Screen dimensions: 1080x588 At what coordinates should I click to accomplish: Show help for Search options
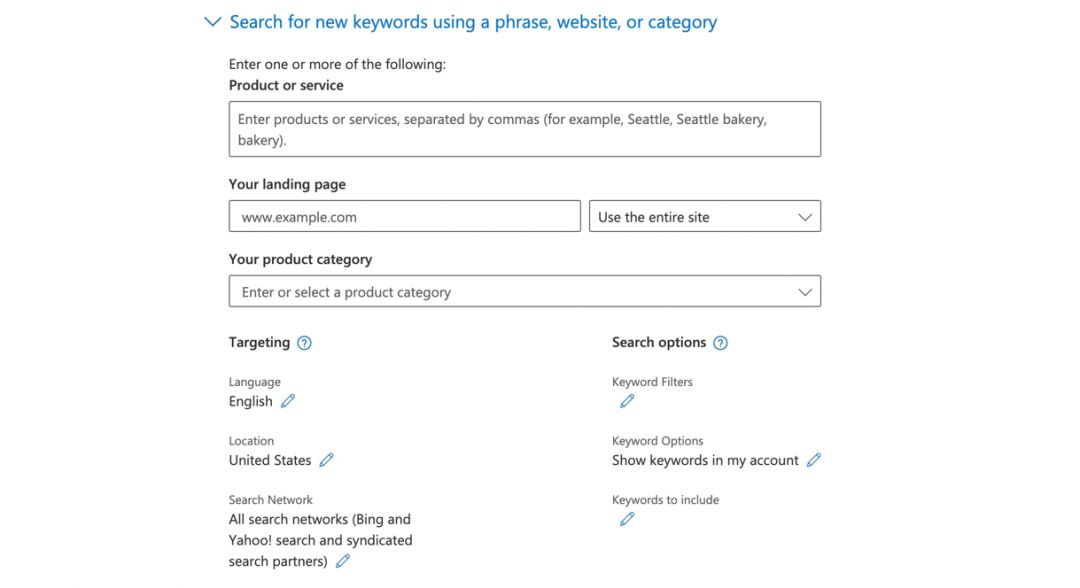point(721,343)
